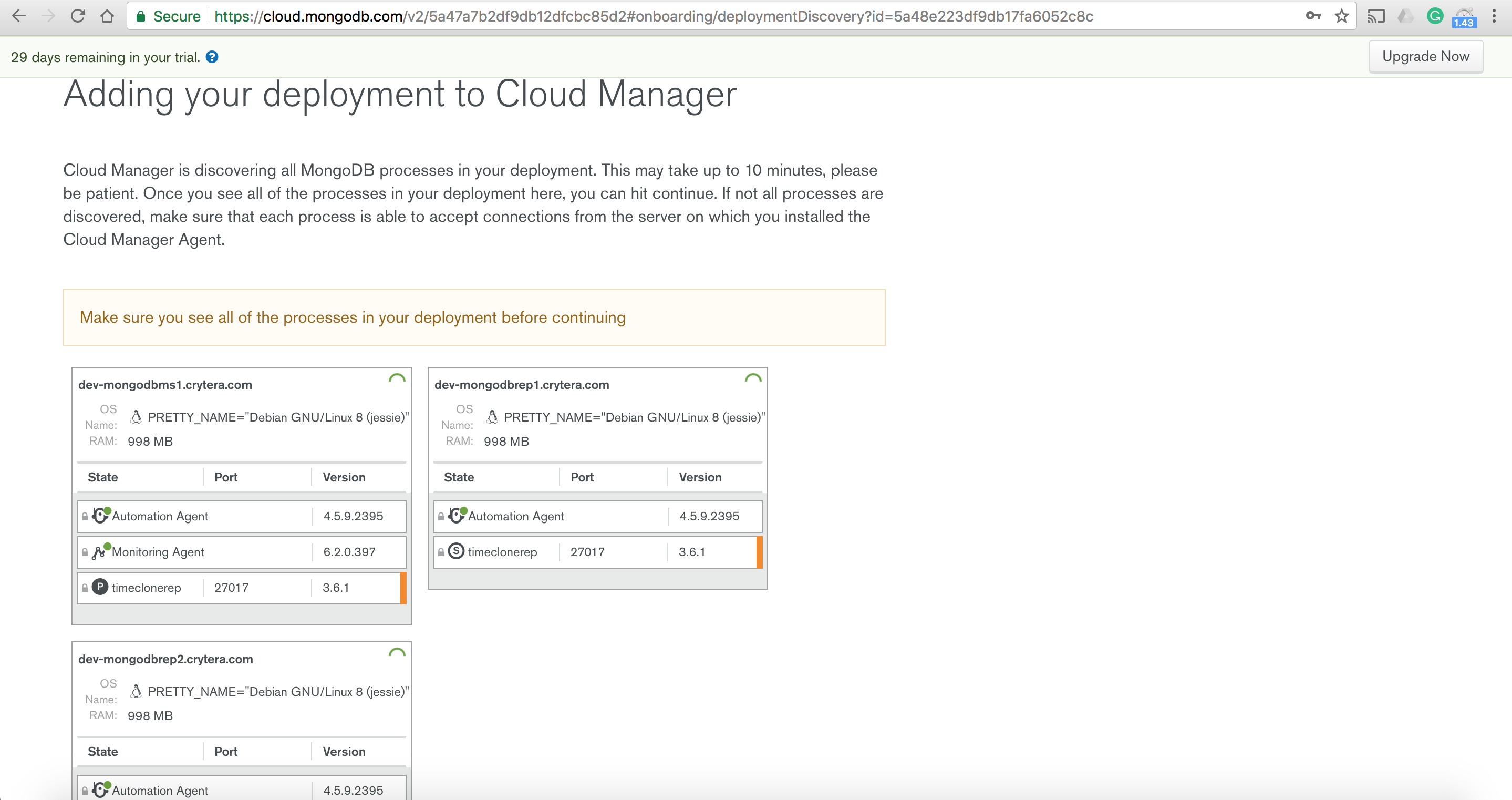The height and width of the screenshot is (800, 1512).
Task: Click the Automation Agent icon on dev-mongodbrep1
Action: pyautogui.click(x=457, y=516)
